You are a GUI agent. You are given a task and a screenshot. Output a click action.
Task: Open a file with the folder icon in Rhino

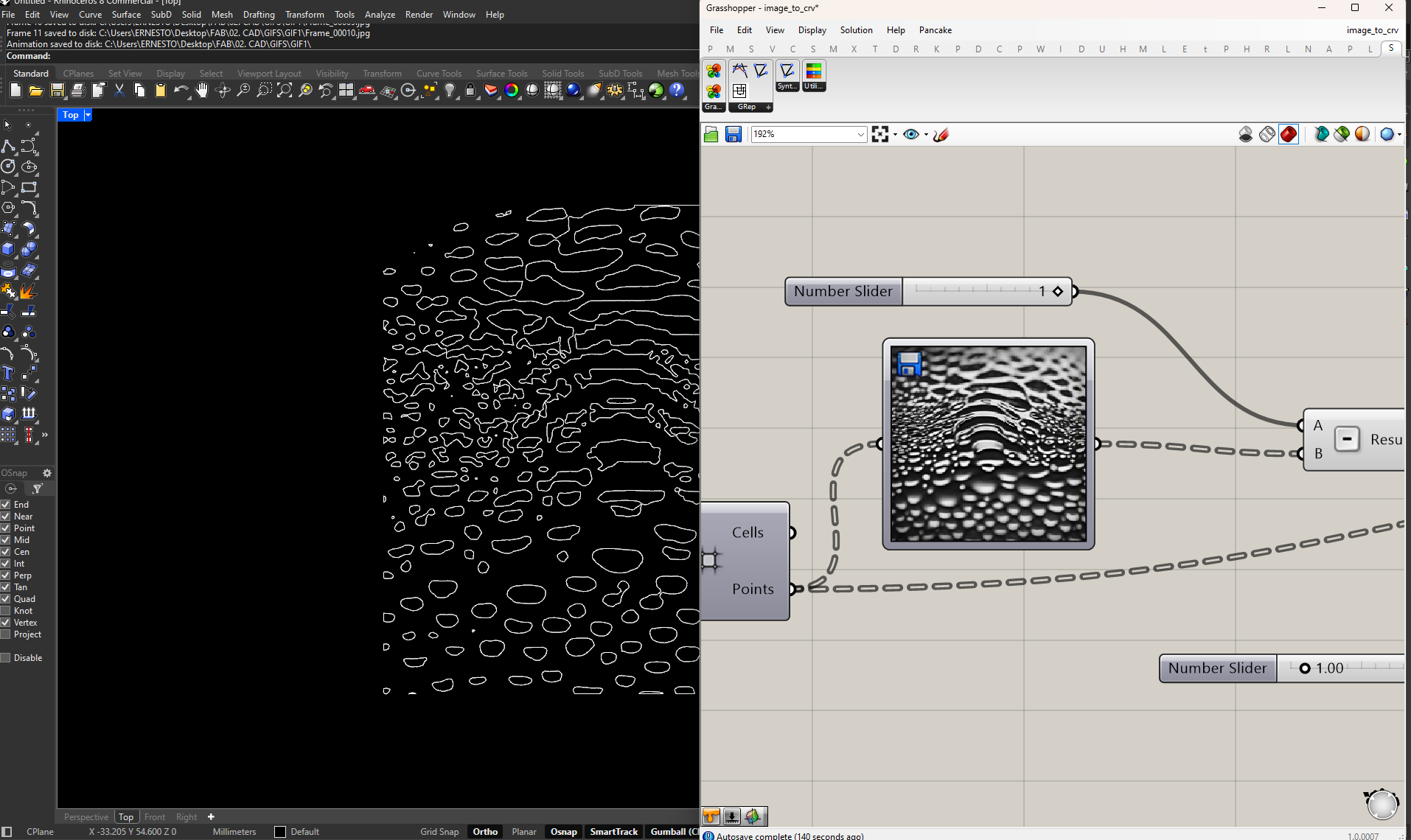pyautogui.click(x=36, y=91)
